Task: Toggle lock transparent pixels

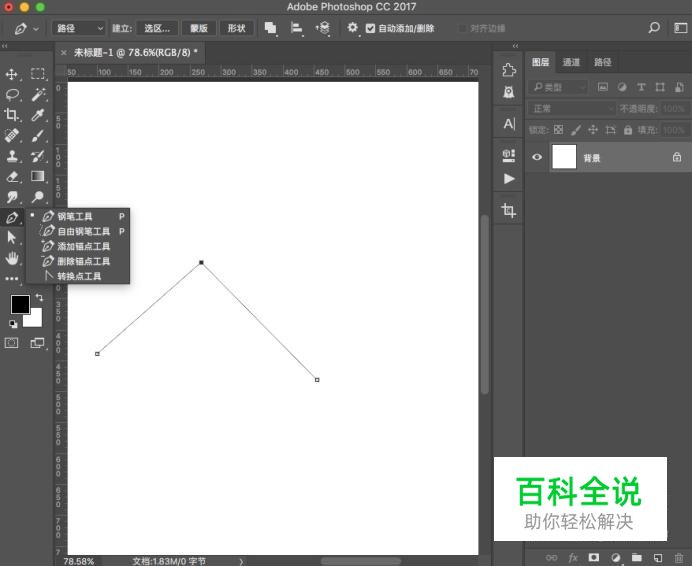Action: click(558, 130)
